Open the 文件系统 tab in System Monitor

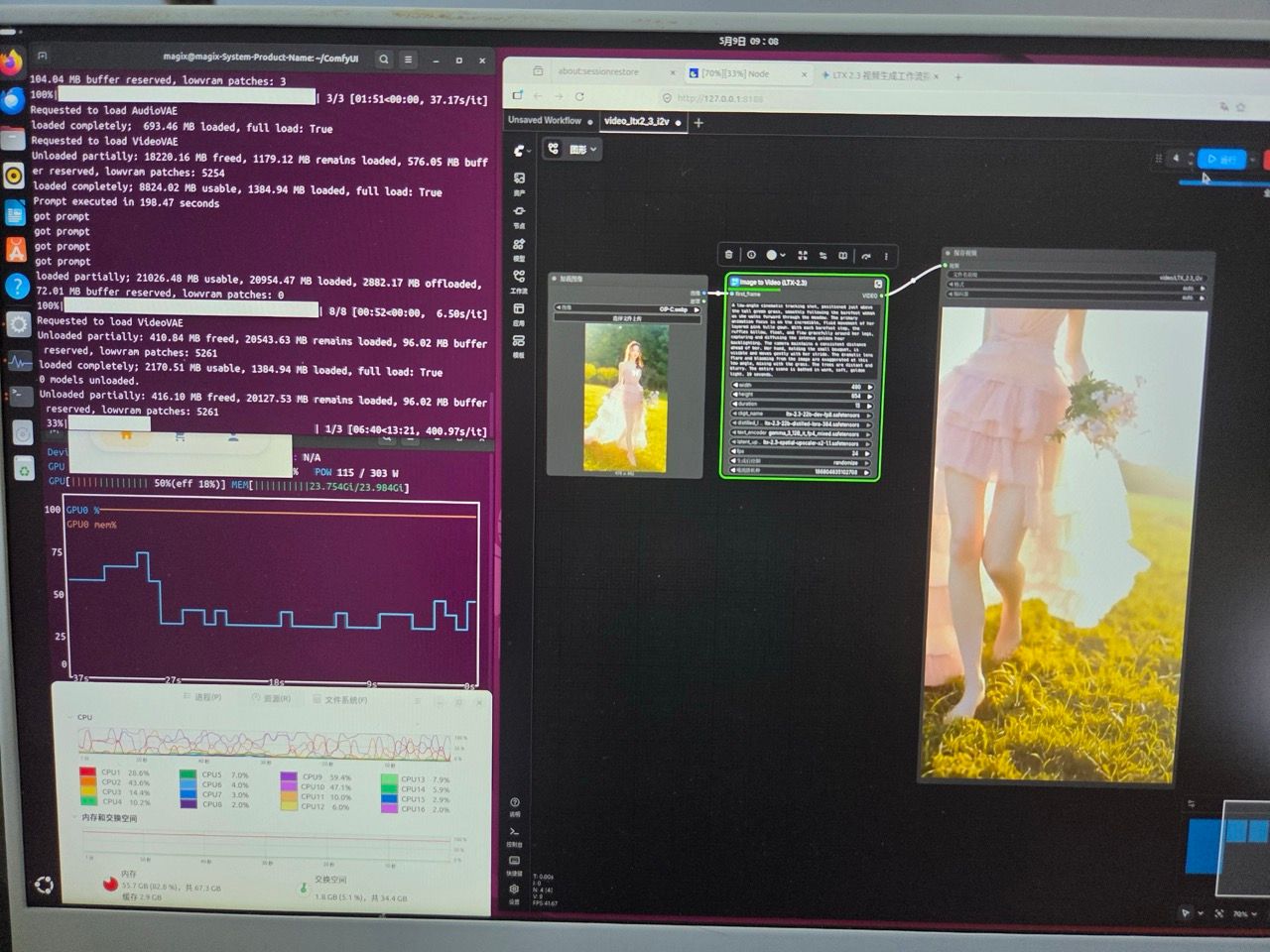[x=340, y=699]
